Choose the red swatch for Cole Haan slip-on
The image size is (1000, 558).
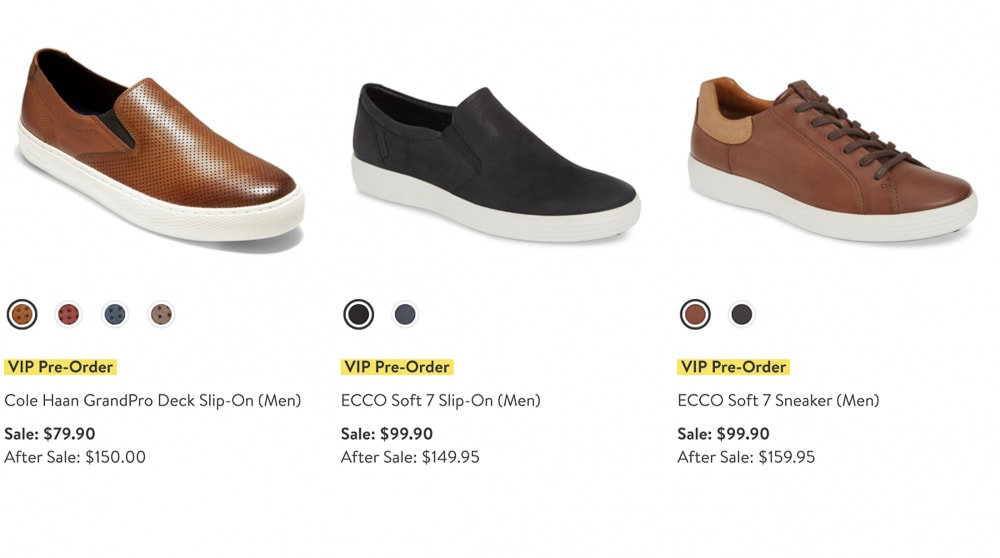68,314
